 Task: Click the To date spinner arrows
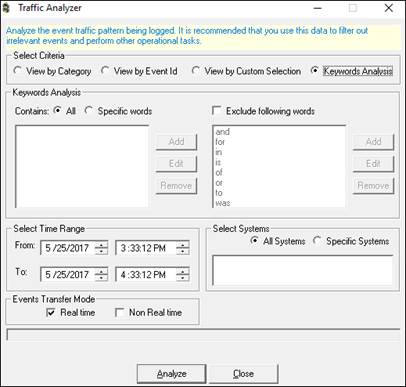click(101, 275)
